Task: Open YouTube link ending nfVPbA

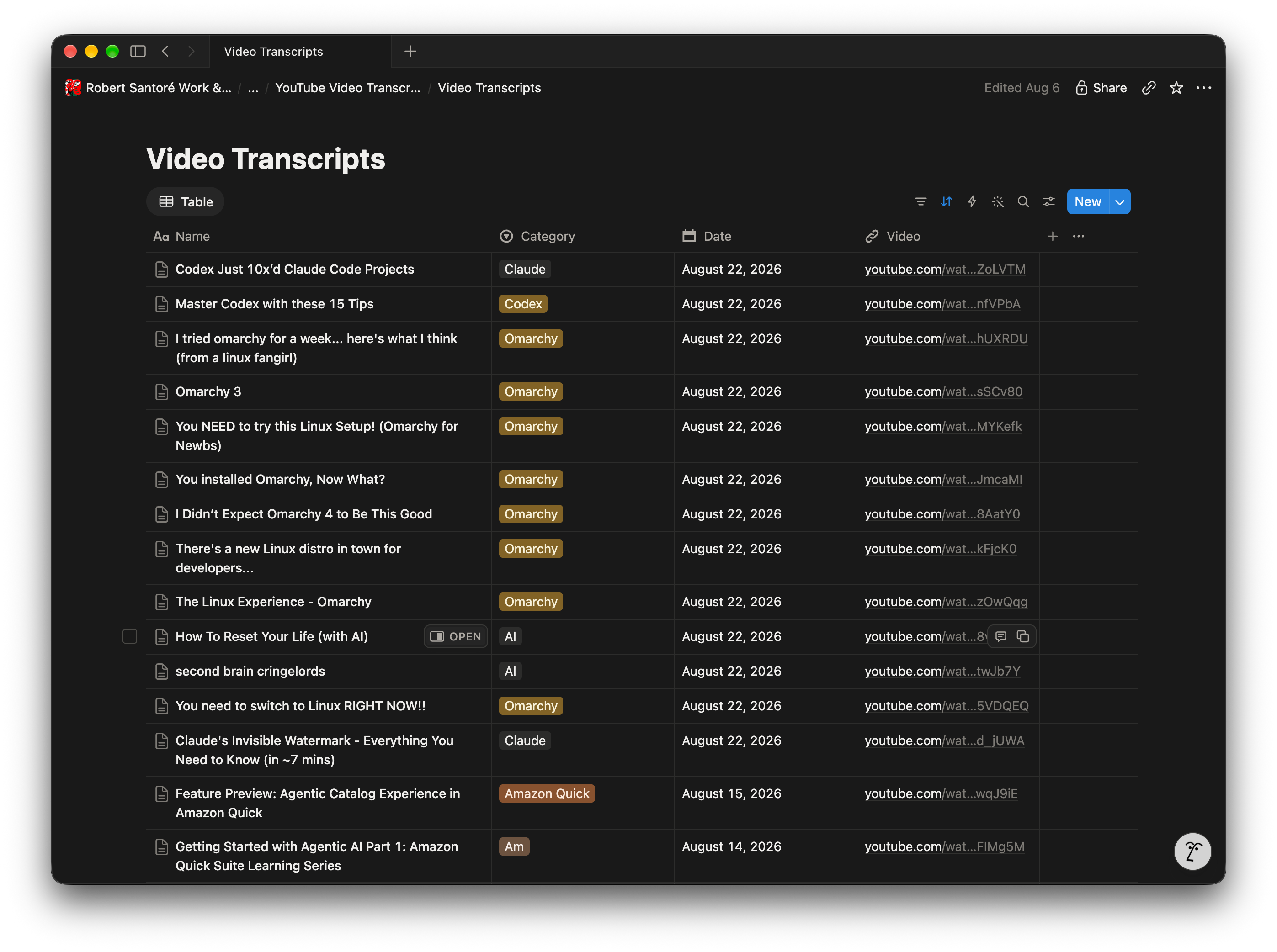Action: [942, 304]
